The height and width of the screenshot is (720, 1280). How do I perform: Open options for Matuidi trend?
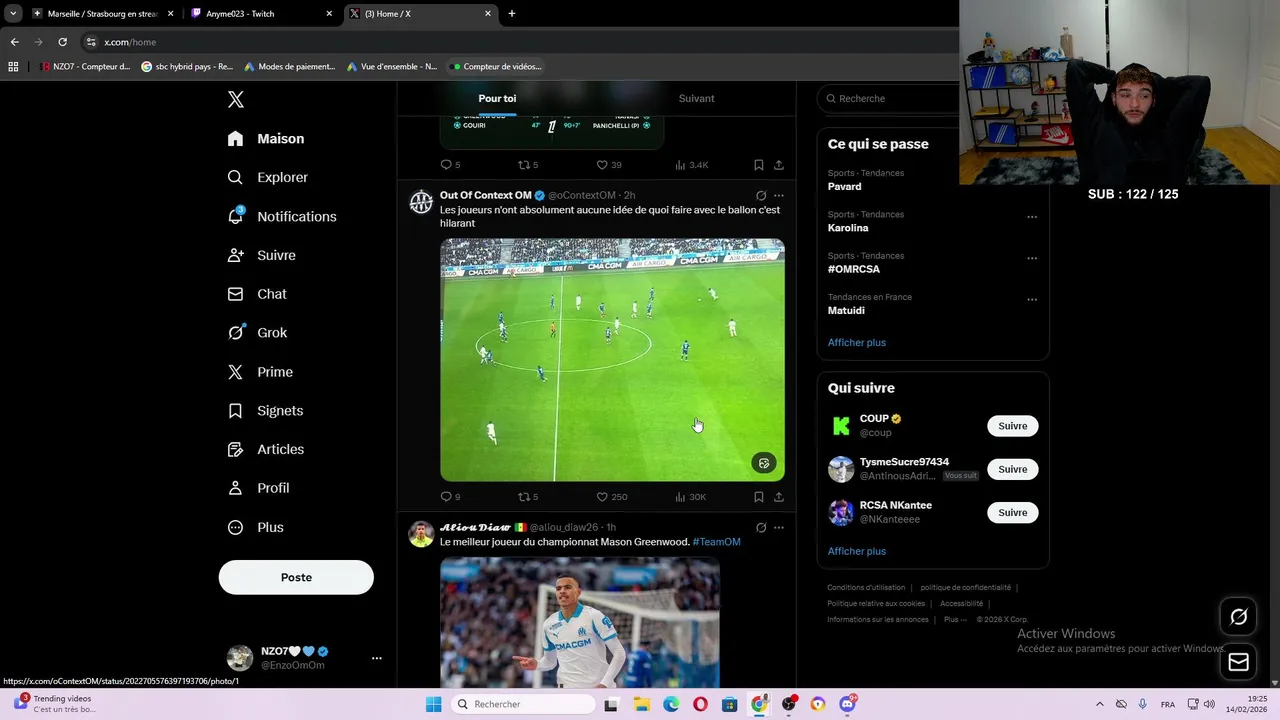(1032, 299)
